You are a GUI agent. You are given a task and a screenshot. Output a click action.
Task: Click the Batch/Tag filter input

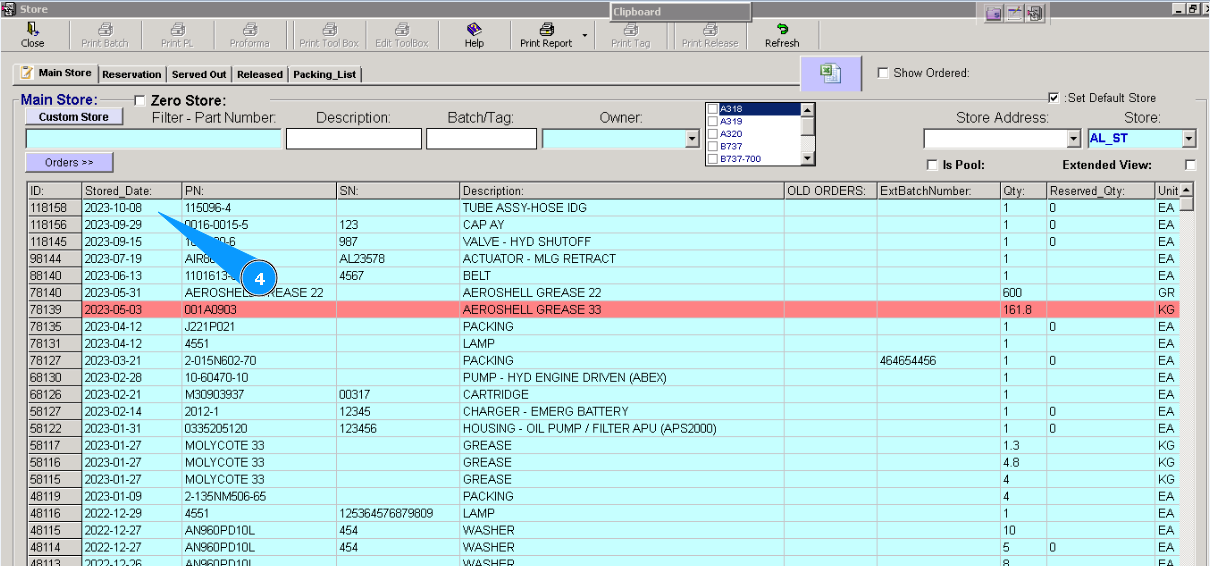coord(481,139)
